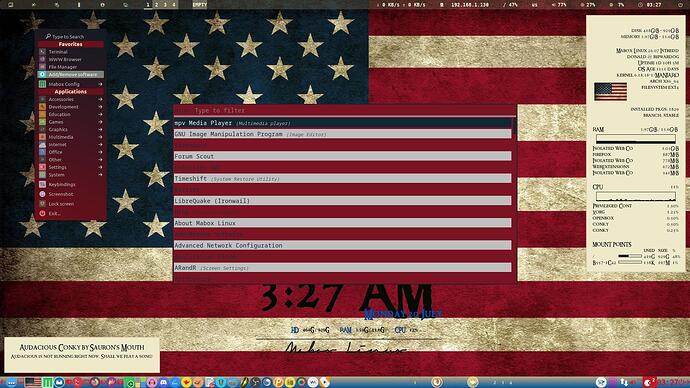Select Lock screen in the menu
Image resolution: width=690 pixels, height=388 pixels.
tap(70, 204)
